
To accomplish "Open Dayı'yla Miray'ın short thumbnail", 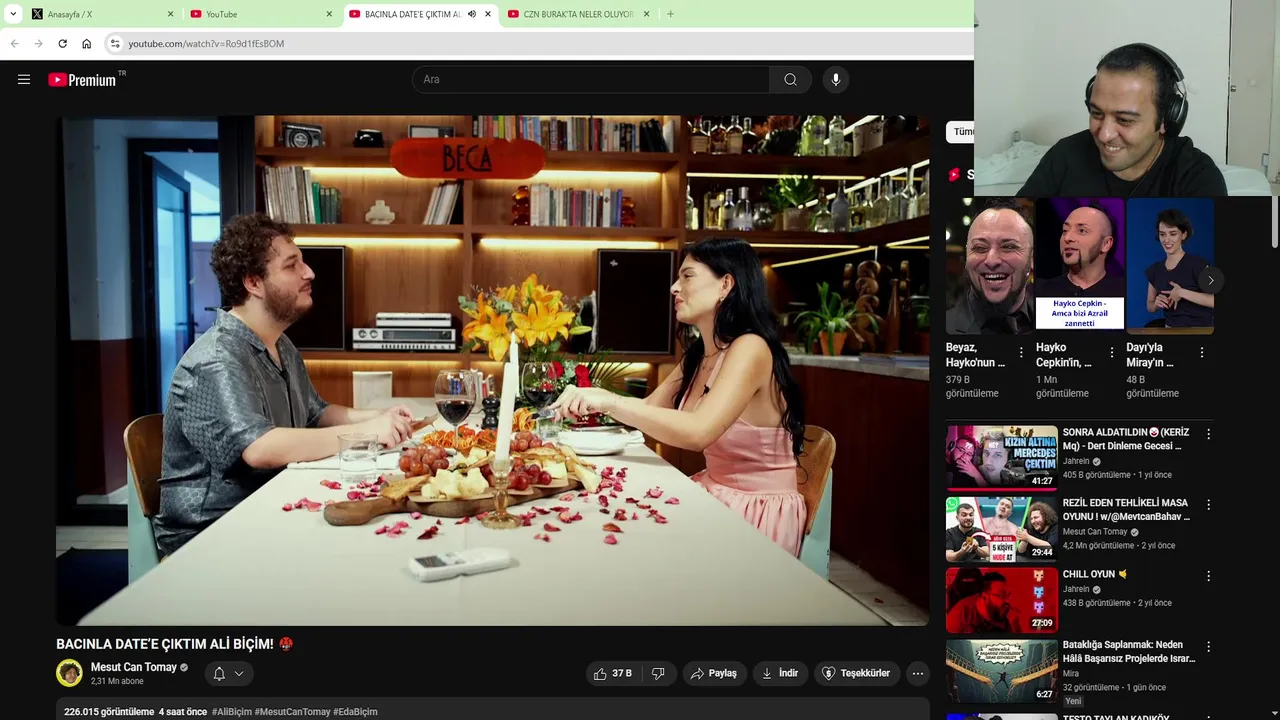I will 1170,265.
